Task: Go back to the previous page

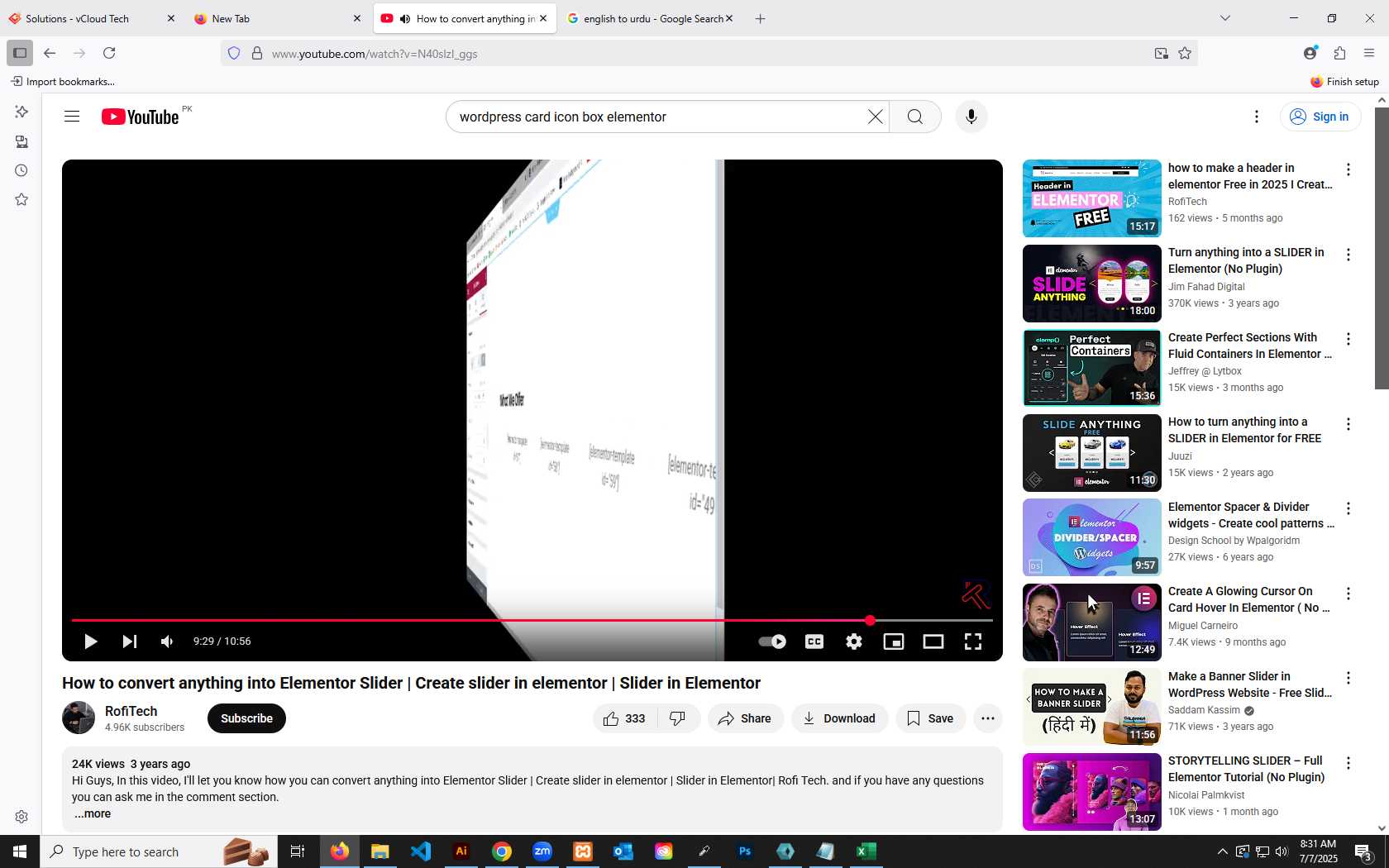Action: (x=50, y=53)
